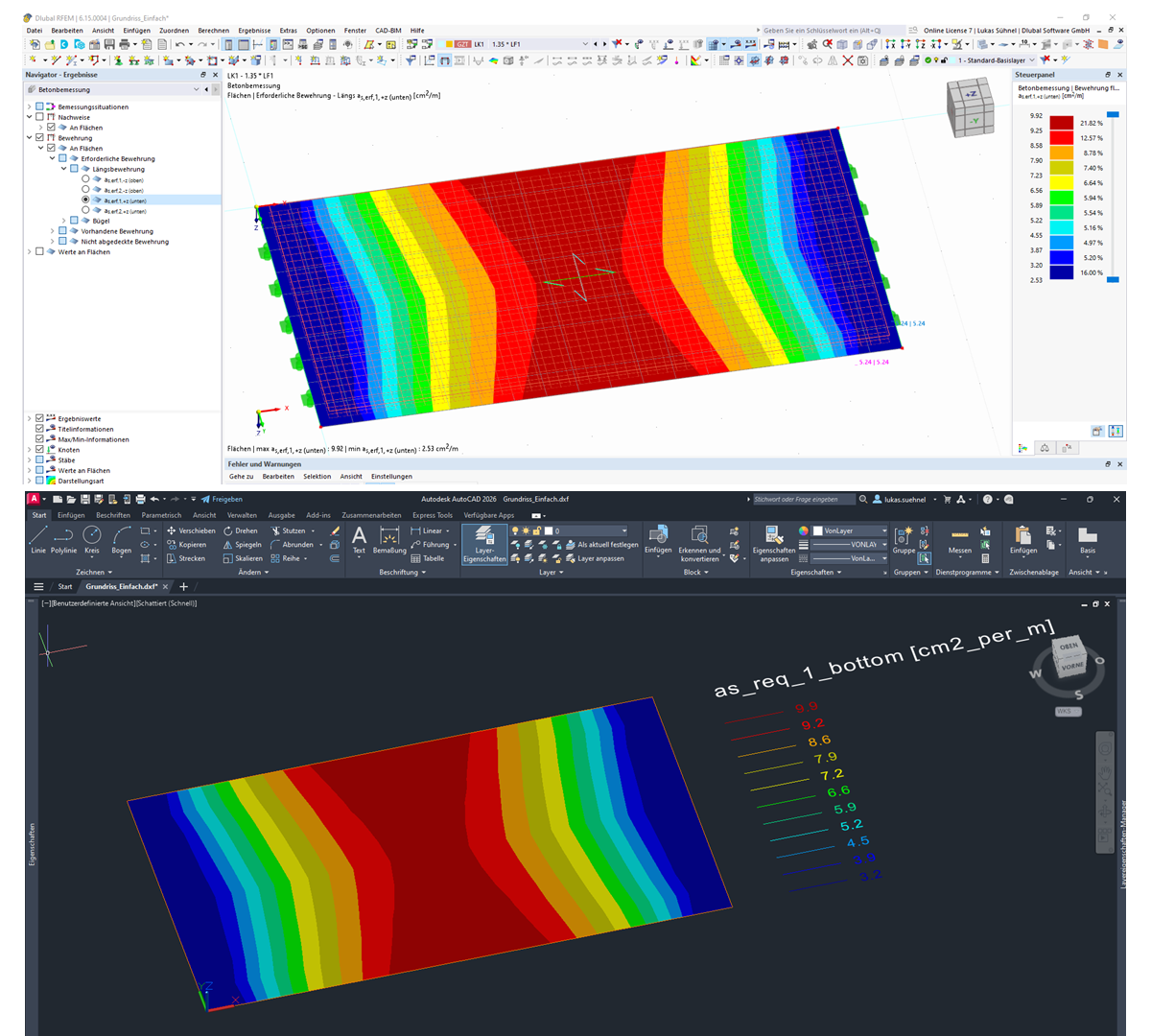Click the print icon in RFEM toolbar
The height and width of the screenshot is (1036, 1151).
tap(124, 44)
